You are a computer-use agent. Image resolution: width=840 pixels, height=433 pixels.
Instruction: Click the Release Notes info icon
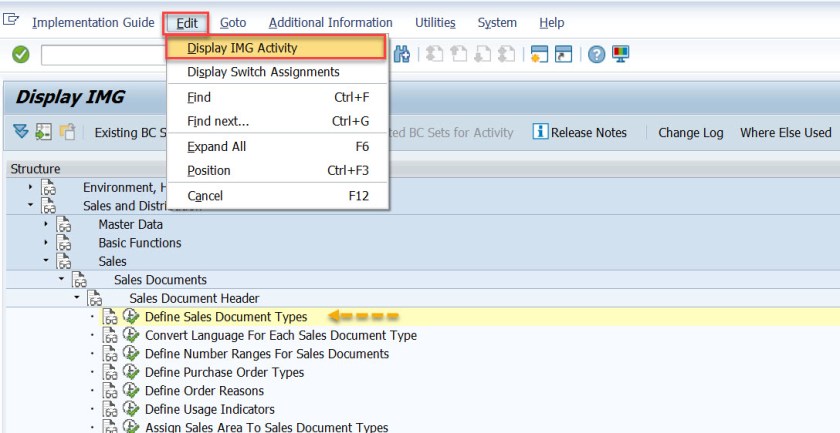[x=540, y=132]
